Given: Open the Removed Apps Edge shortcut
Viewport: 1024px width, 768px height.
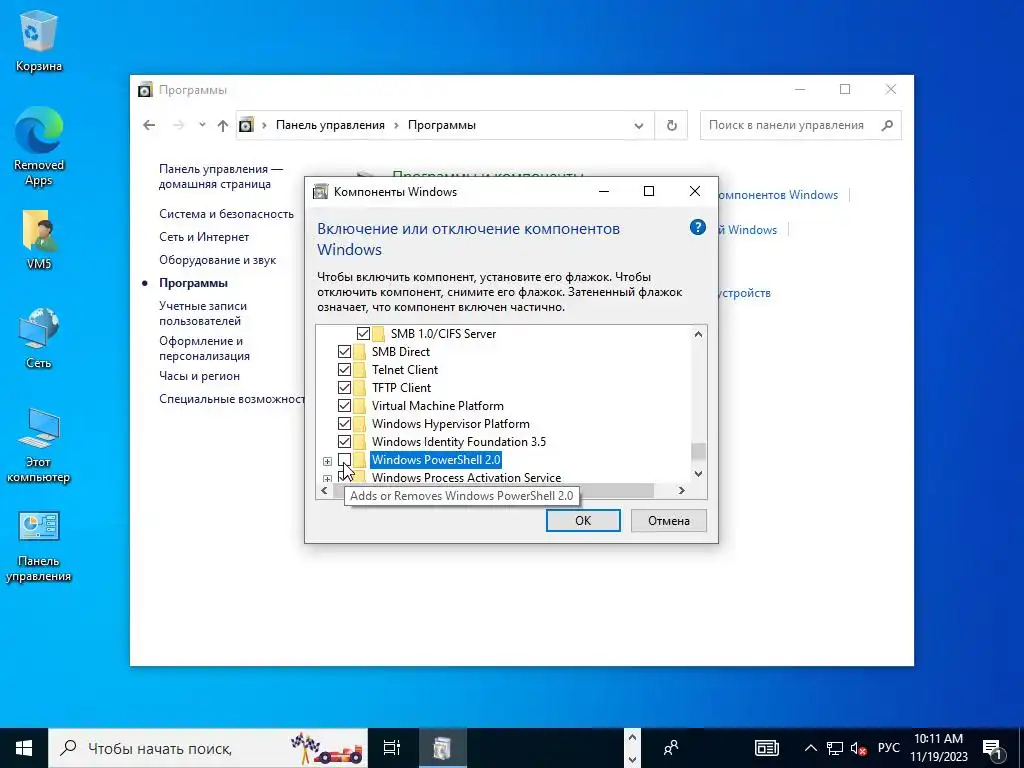Looking at the screenshot, I should 39,146.
